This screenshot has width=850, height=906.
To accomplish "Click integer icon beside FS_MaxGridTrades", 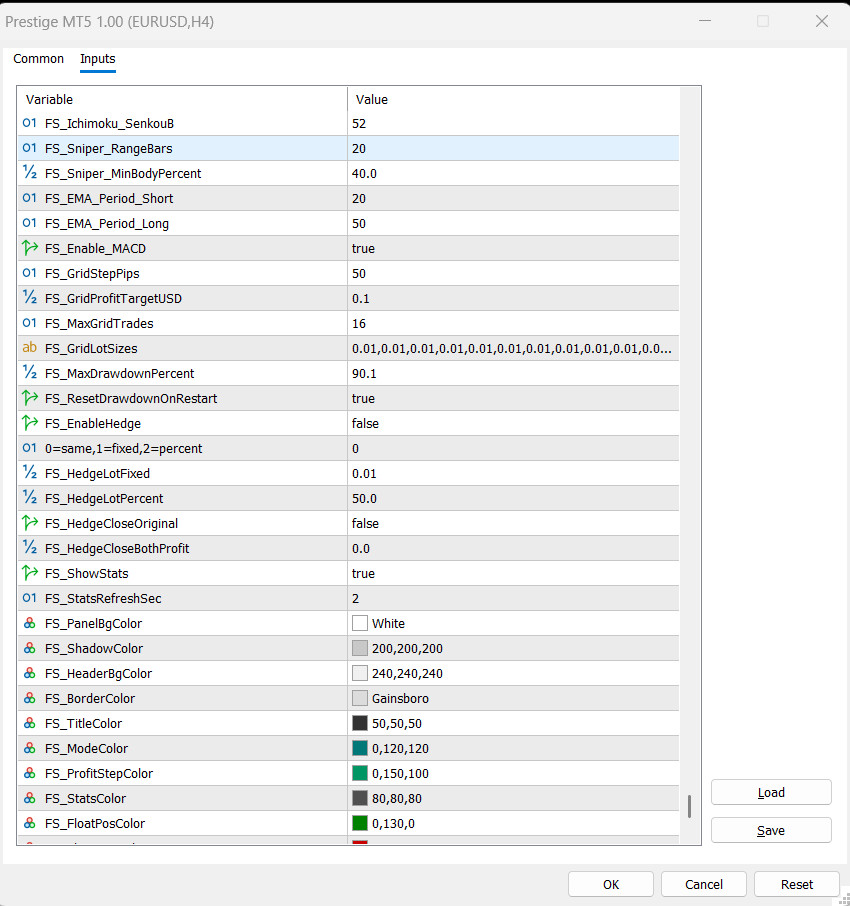I will click(29, 323).
